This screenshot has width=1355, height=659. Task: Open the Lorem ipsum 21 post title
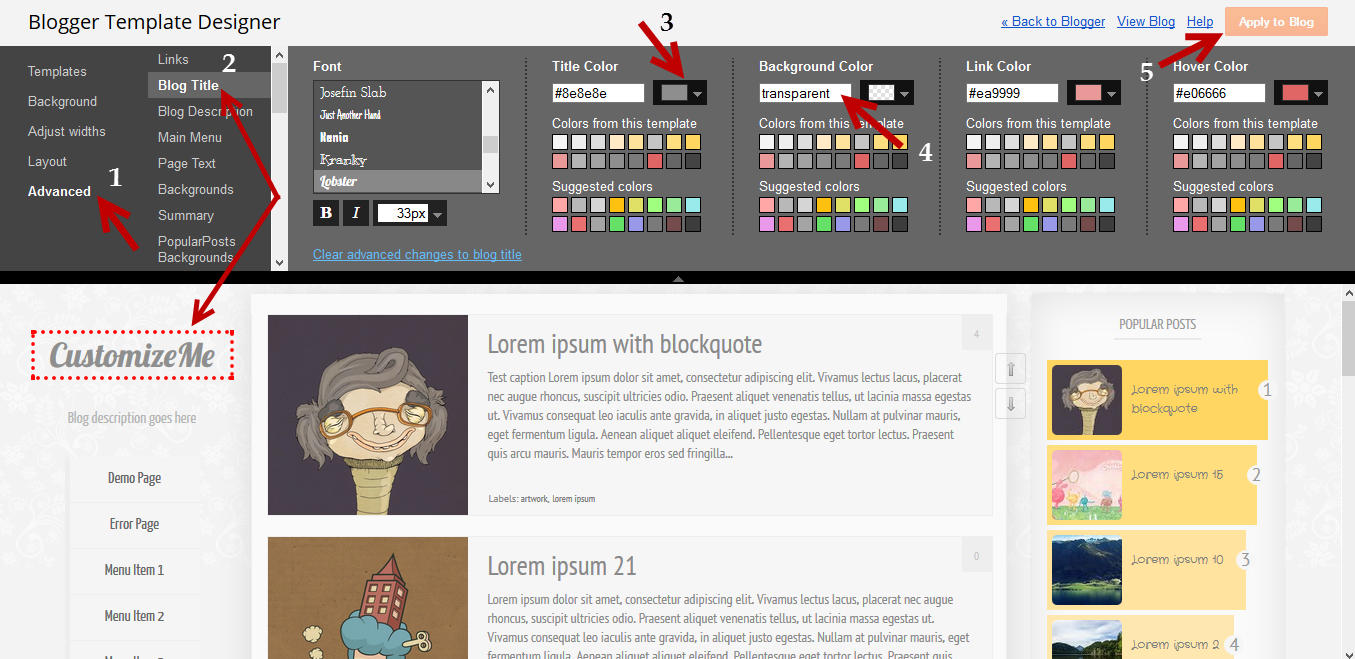point(562,566)
